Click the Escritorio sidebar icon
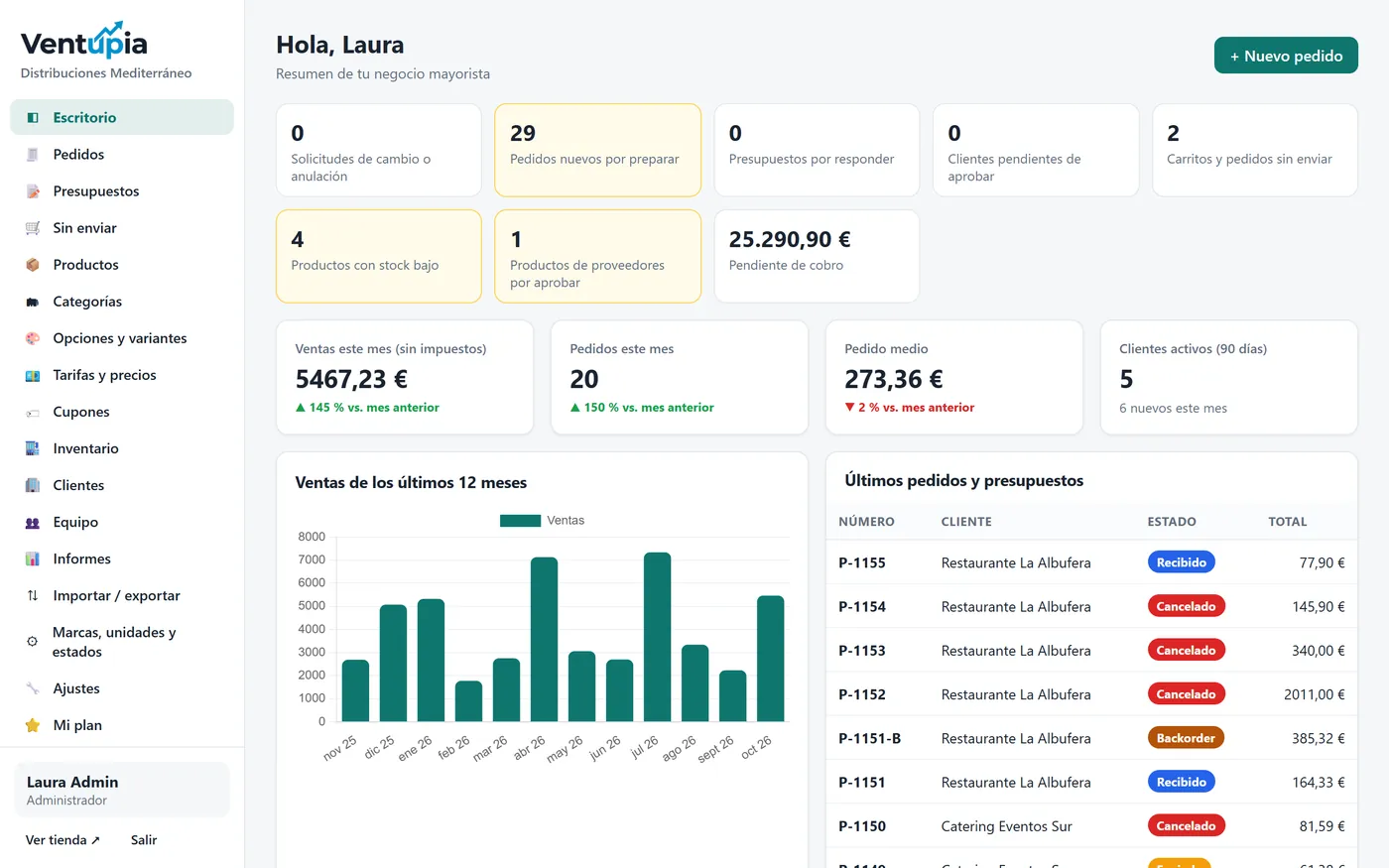 [33, 117]
